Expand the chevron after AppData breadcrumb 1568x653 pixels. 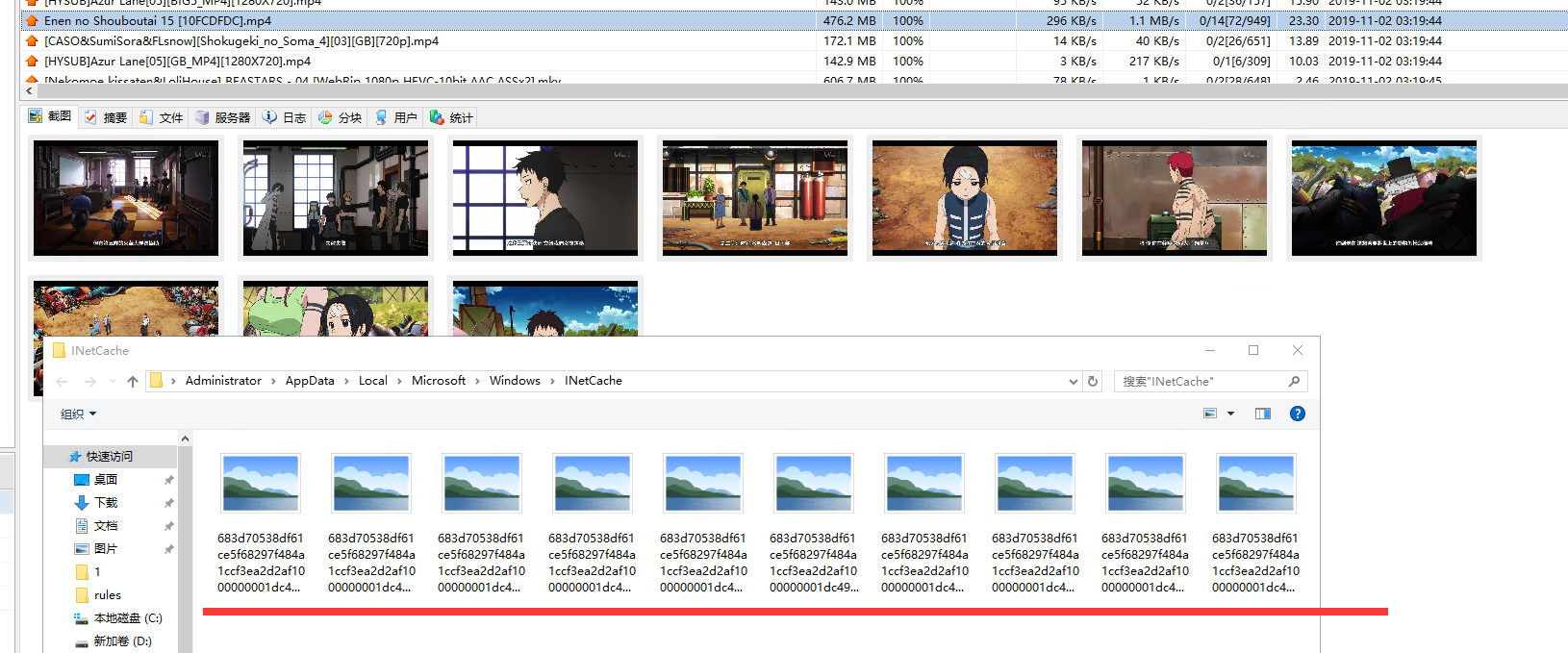(x=347, y=382)
